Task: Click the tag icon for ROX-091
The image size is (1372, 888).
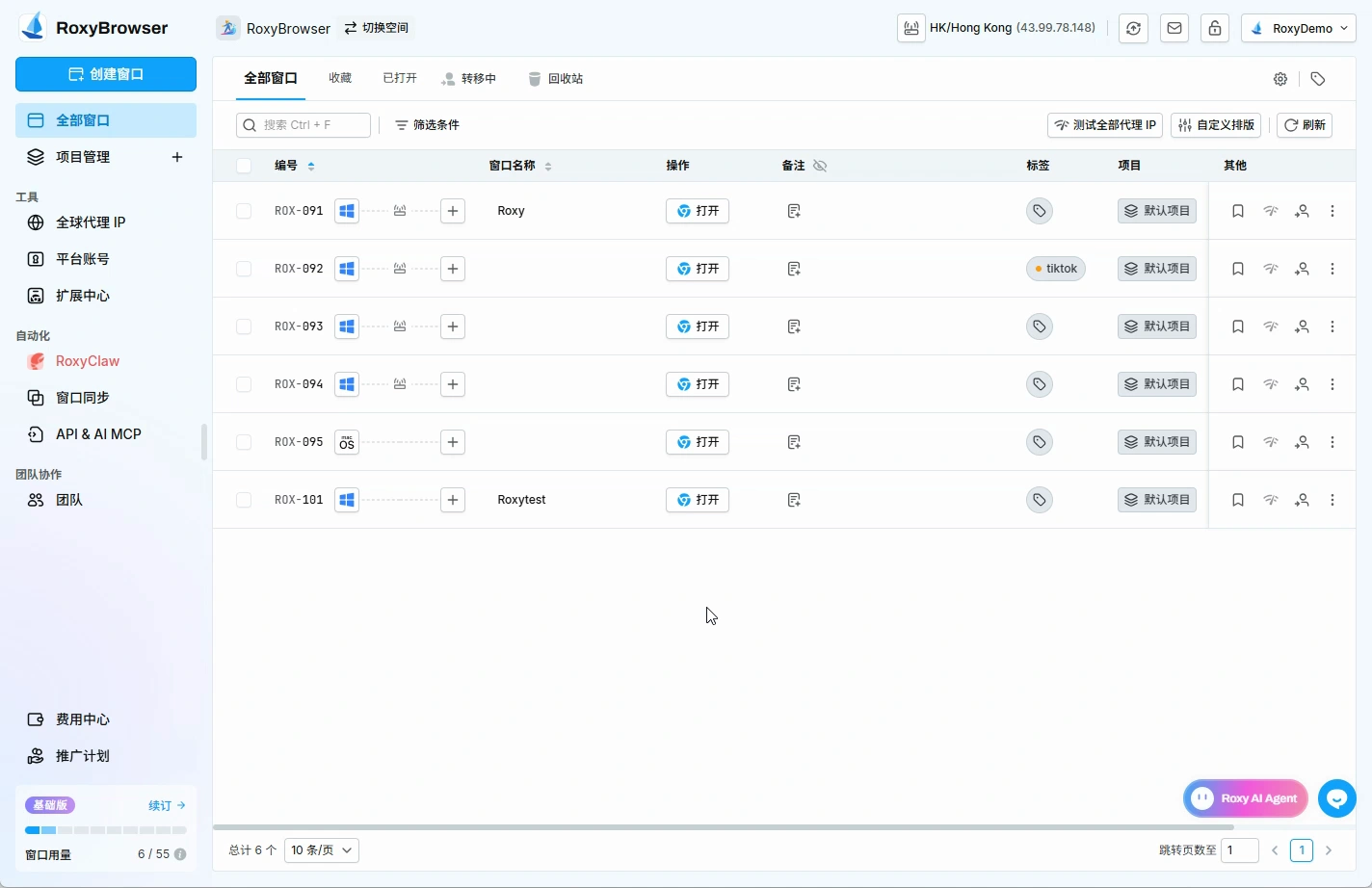Action: coord(1040,211)
